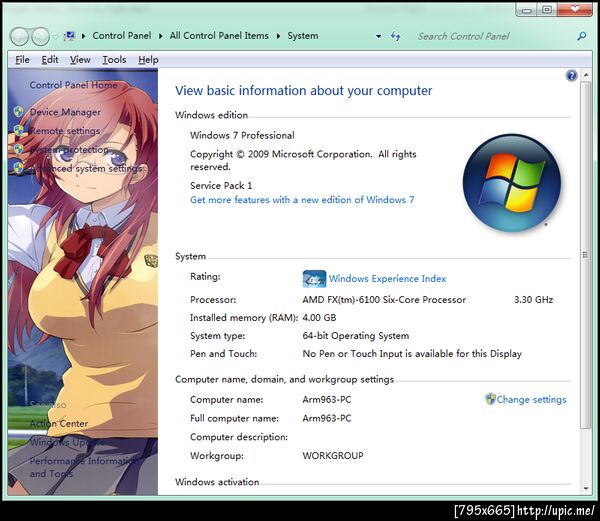The width and height of the screenshot is (600, 521).
Task: Click the No Pen or Touch Input text
Action: 412,353
